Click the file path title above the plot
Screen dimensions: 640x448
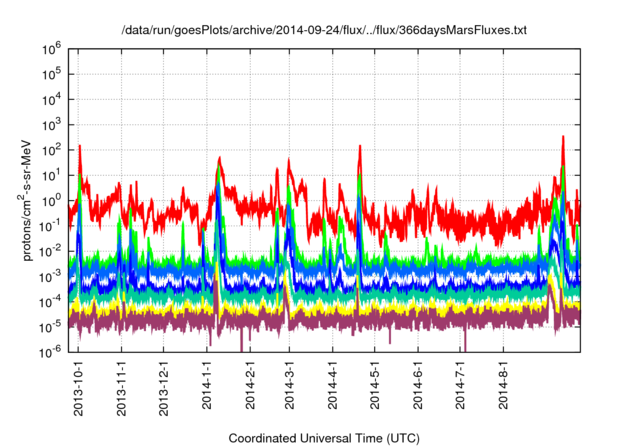(x=324, y=30)
